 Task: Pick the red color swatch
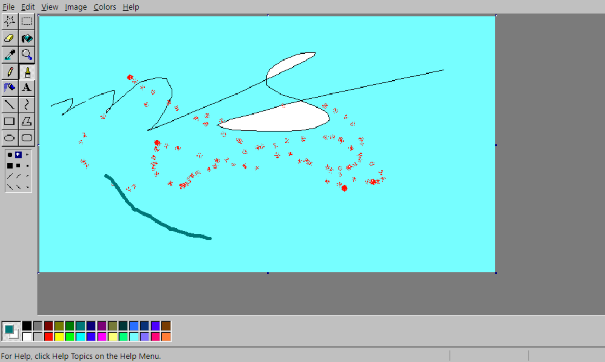coord(48,337)
